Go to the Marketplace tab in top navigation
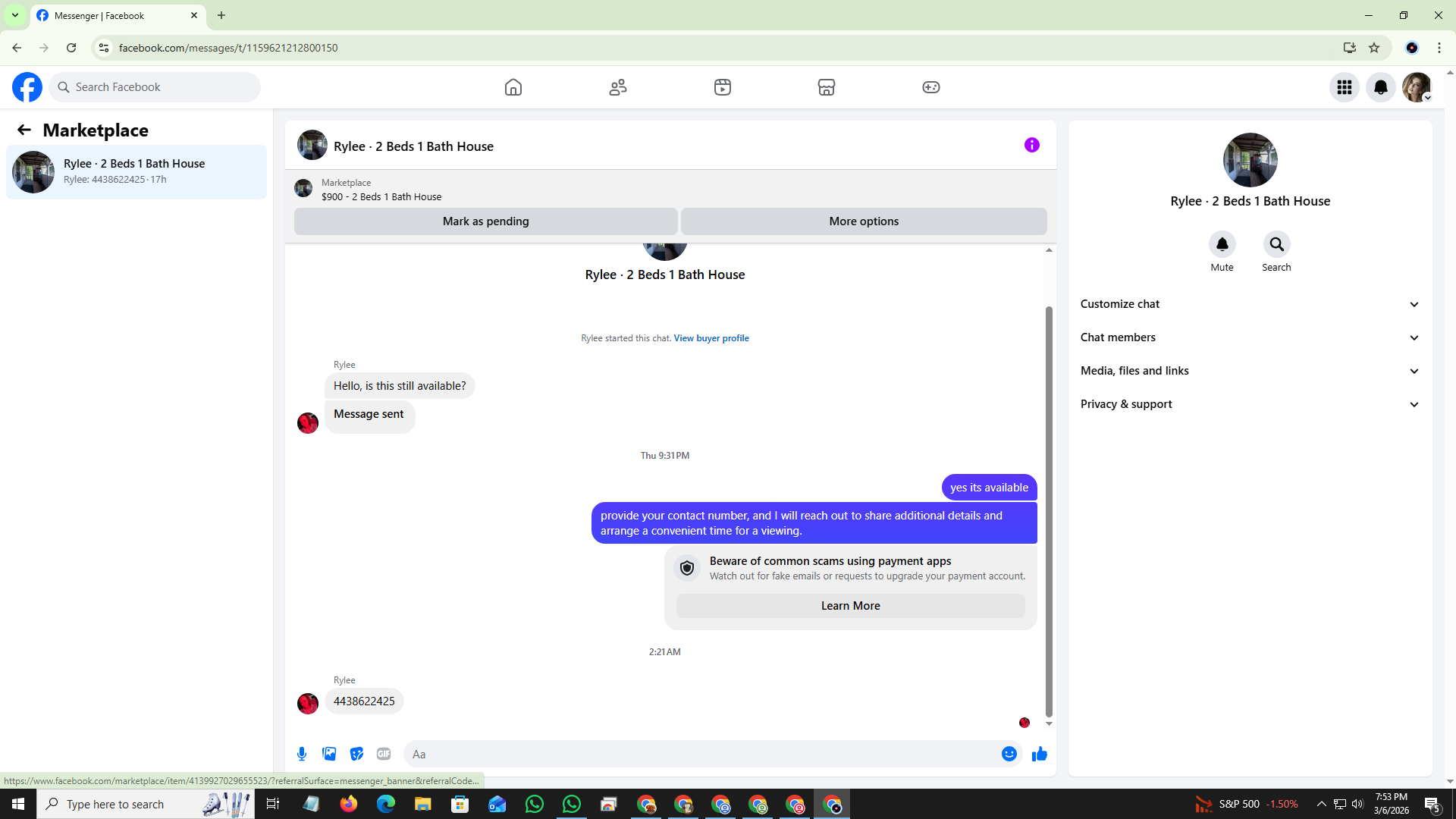 [x=826, y=87]
